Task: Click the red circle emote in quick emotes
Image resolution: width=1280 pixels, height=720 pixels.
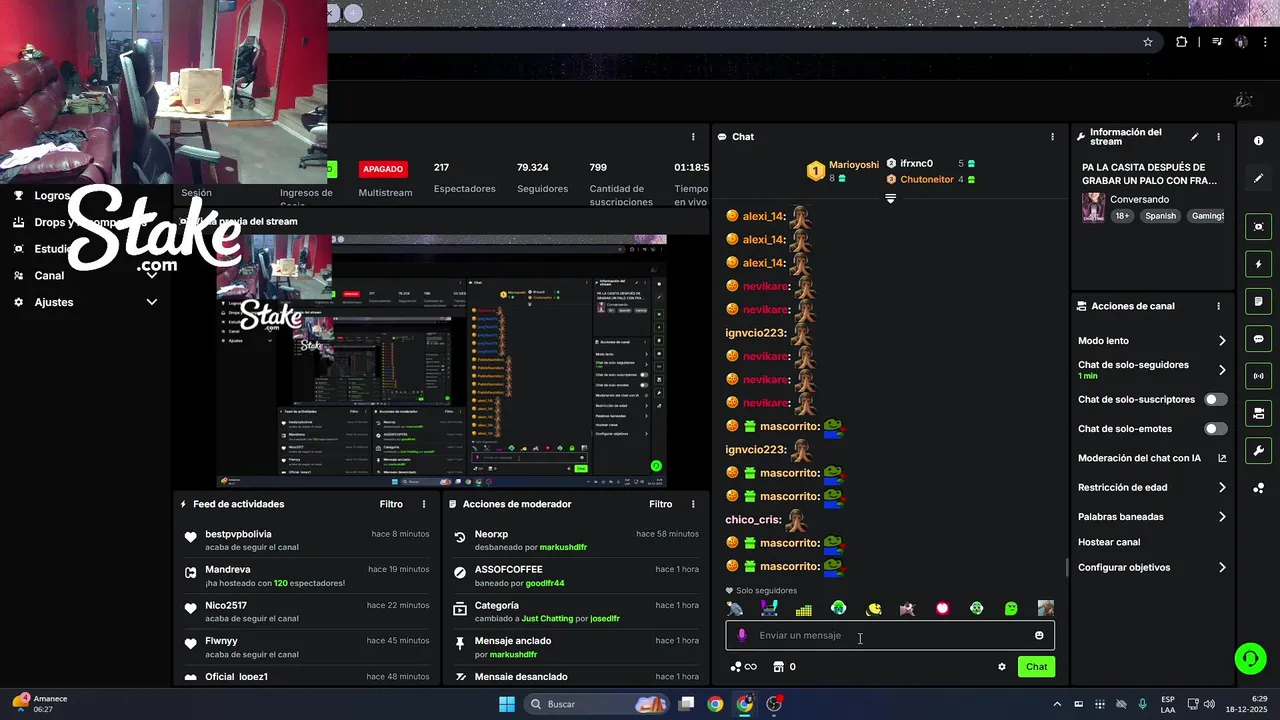Action: 942,608
